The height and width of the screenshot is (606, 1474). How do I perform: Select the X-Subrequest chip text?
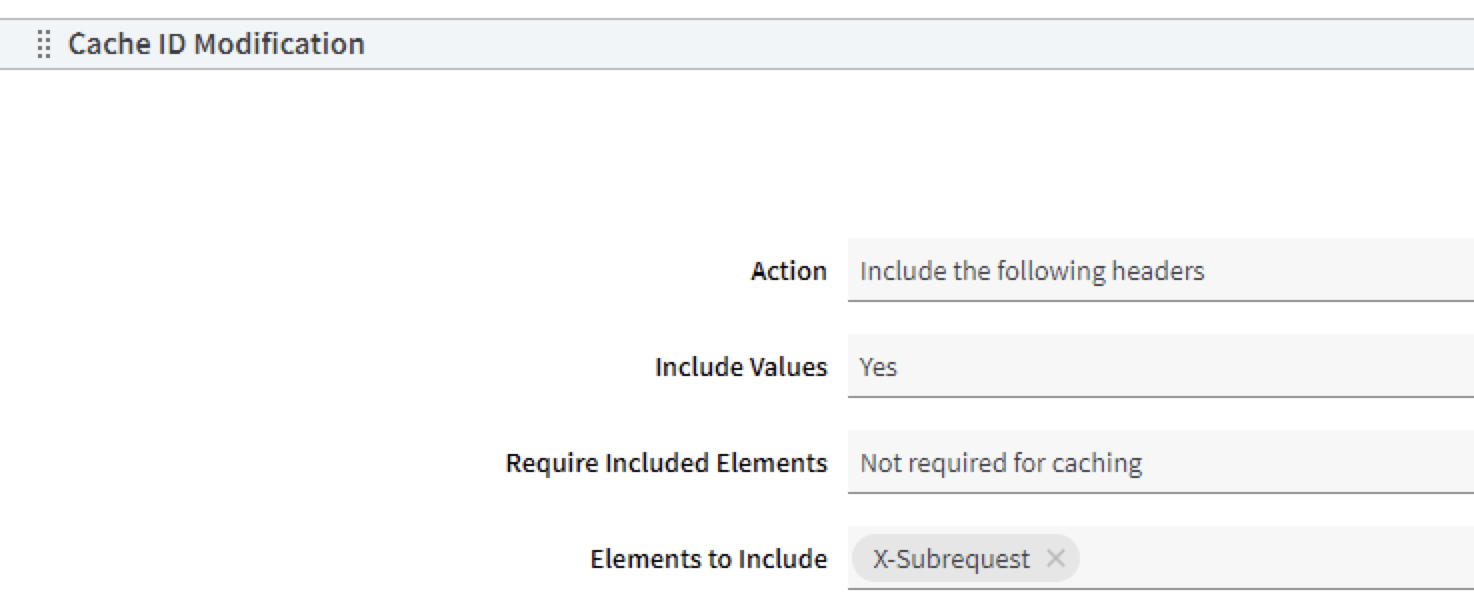(x=950, y=559)
